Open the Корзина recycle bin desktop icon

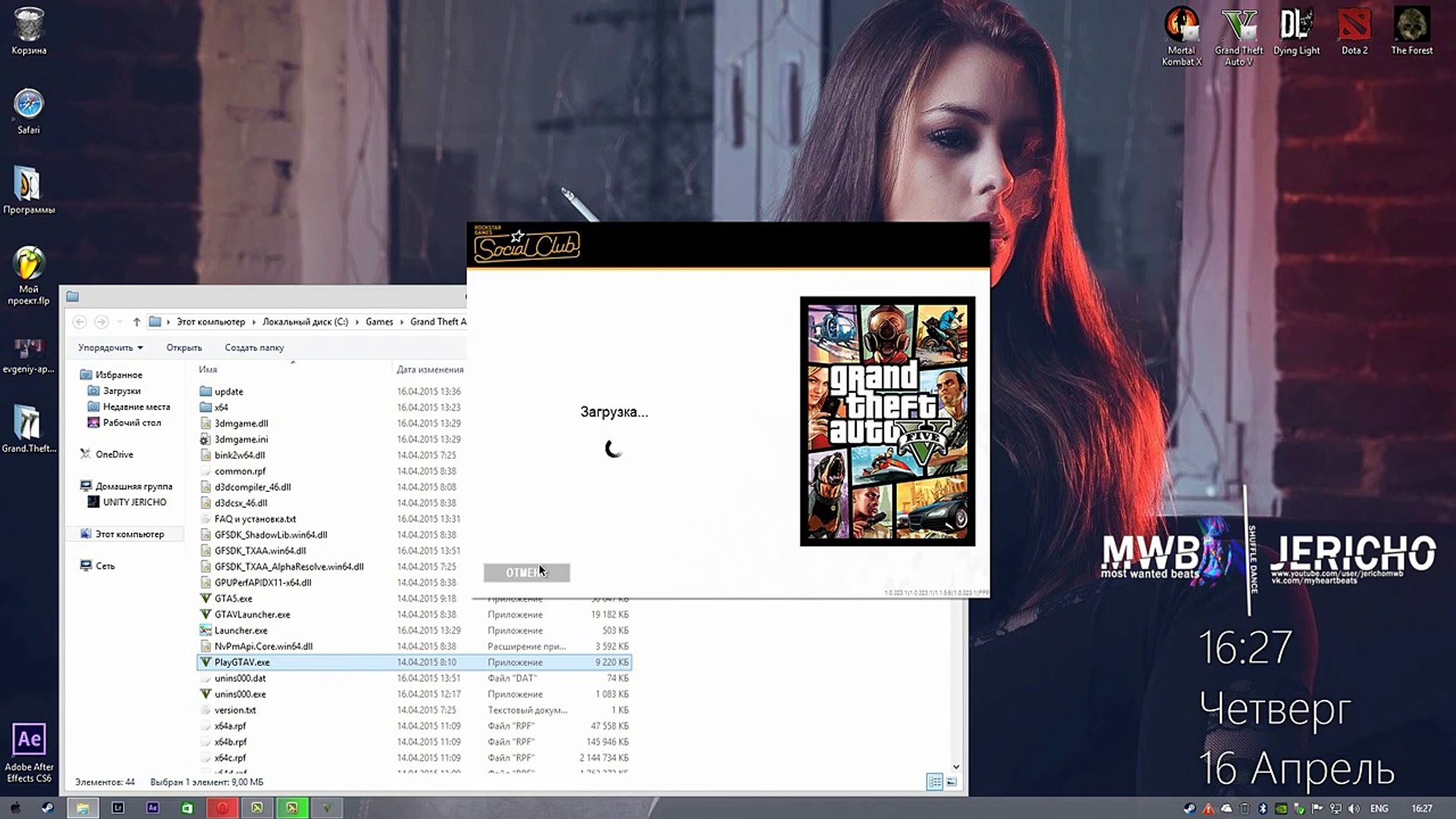click(x=29, y=32)
